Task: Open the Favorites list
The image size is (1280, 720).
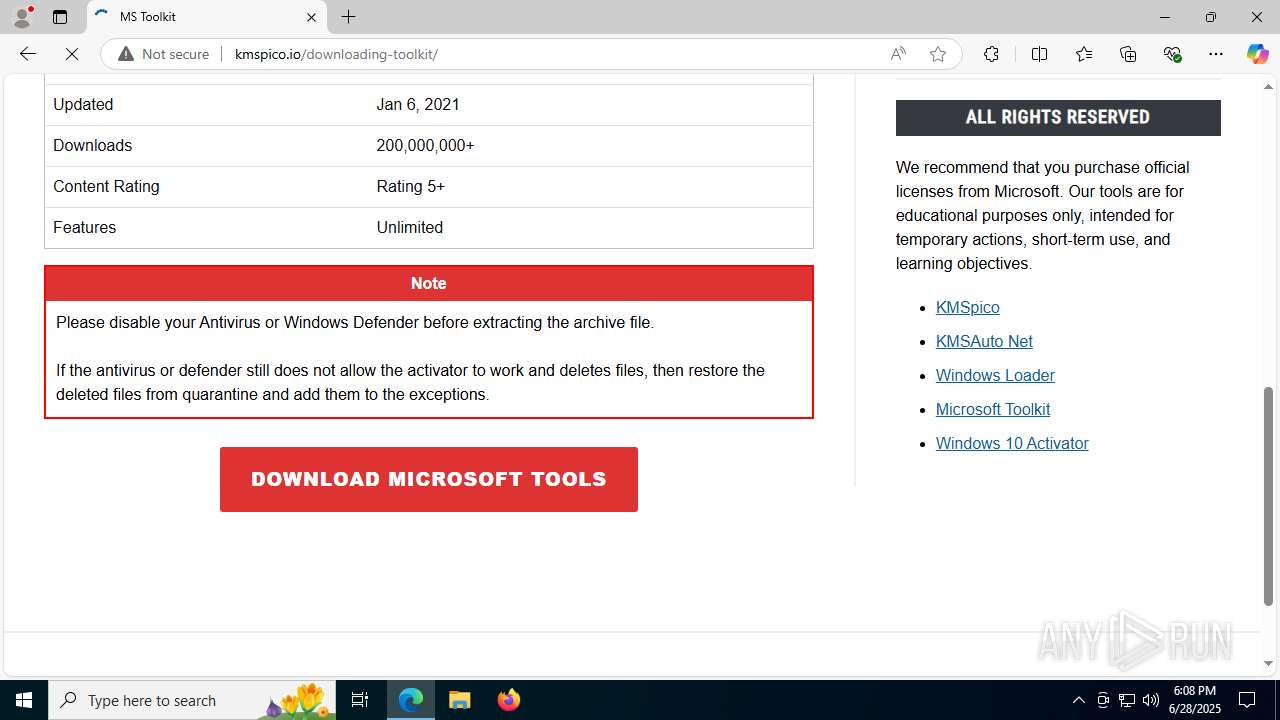Action: 1084,54
